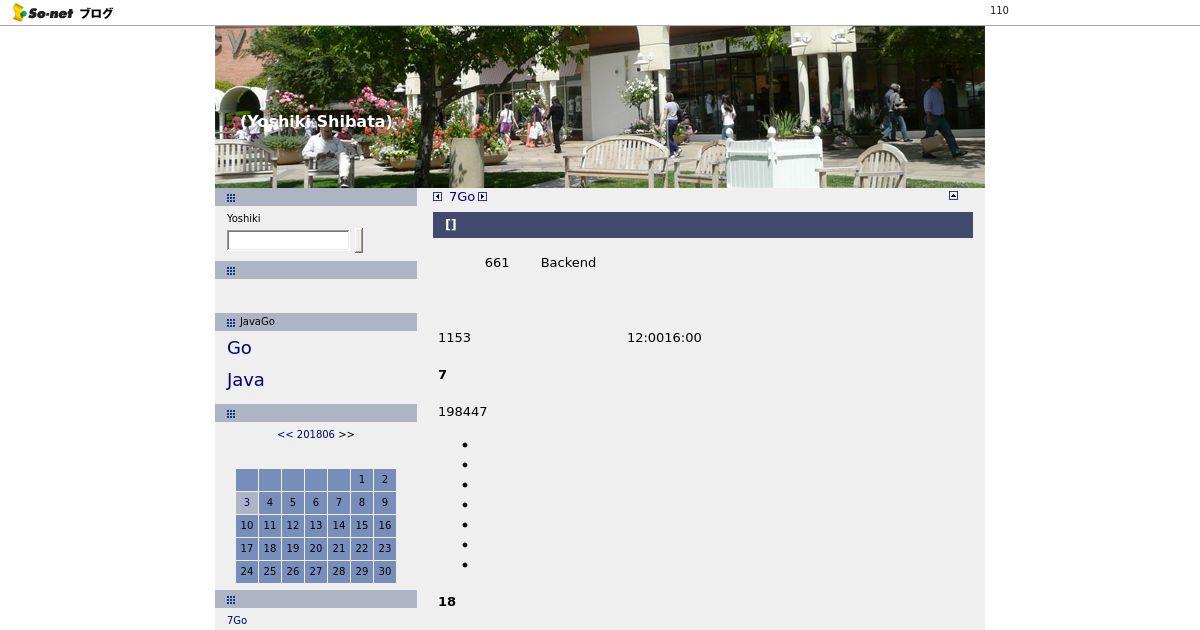
Task: Open the 201806 monthly archive link
Action: click(x=316, y=435)
